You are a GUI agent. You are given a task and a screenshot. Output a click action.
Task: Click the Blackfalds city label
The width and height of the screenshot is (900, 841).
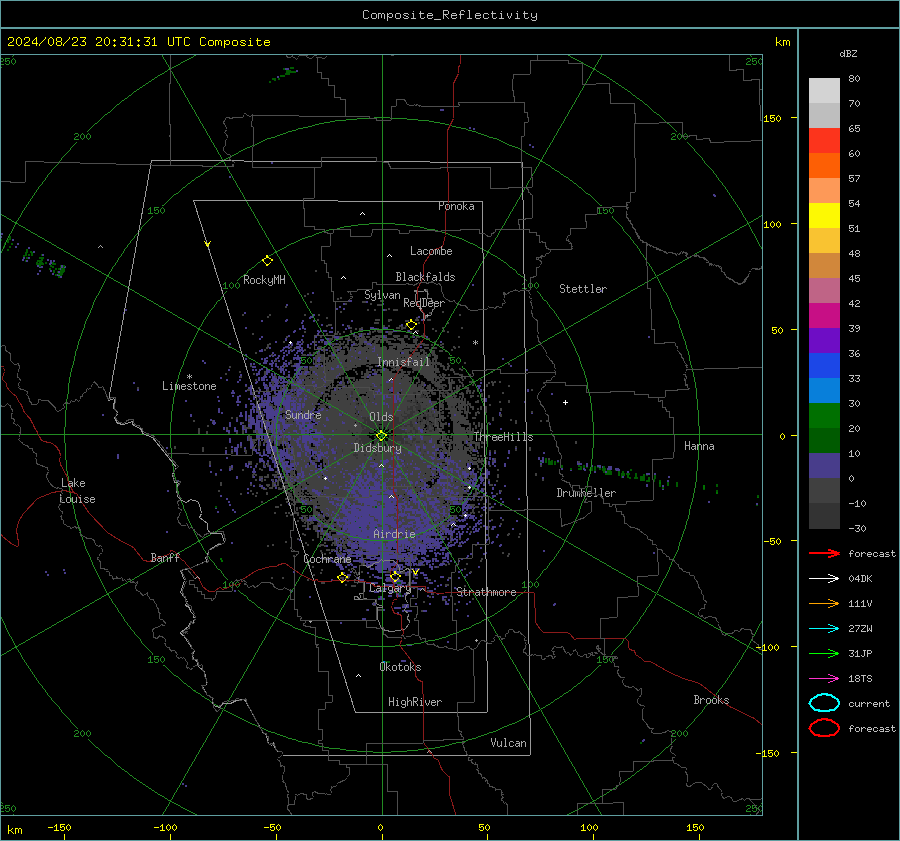425,277
